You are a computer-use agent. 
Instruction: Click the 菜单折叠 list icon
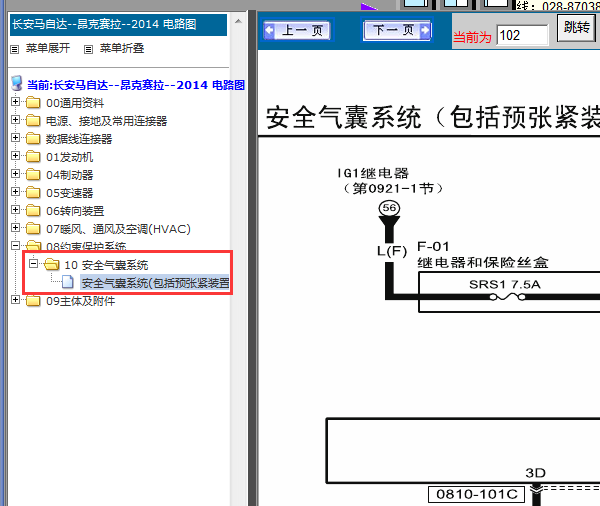[x=88, y=49]
